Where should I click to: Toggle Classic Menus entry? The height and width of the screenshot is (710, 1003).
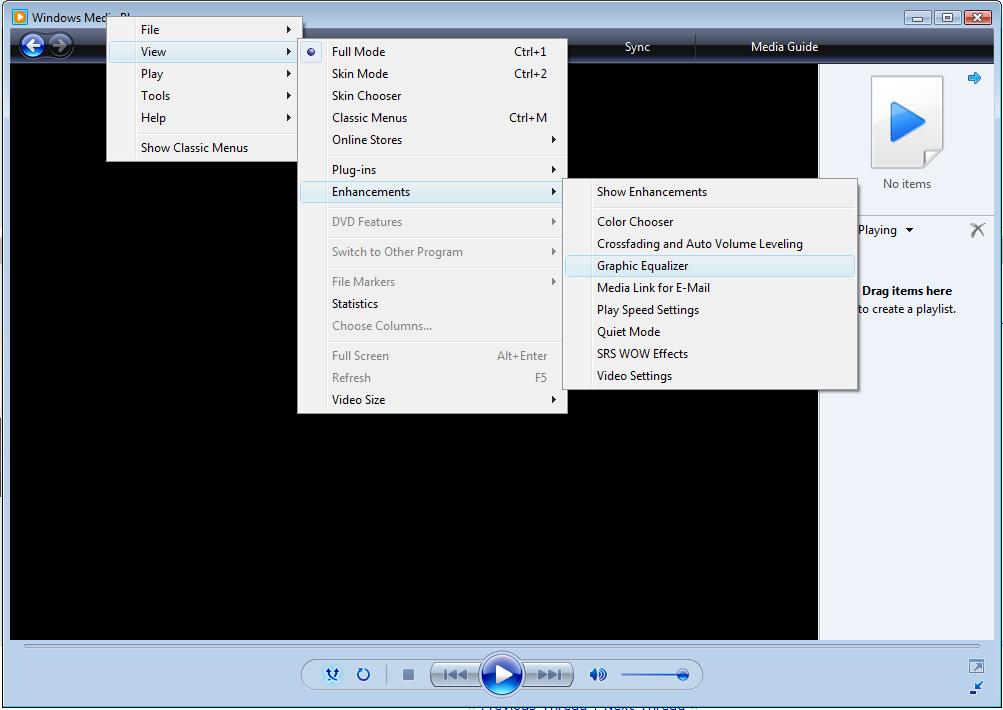(433, 118)
